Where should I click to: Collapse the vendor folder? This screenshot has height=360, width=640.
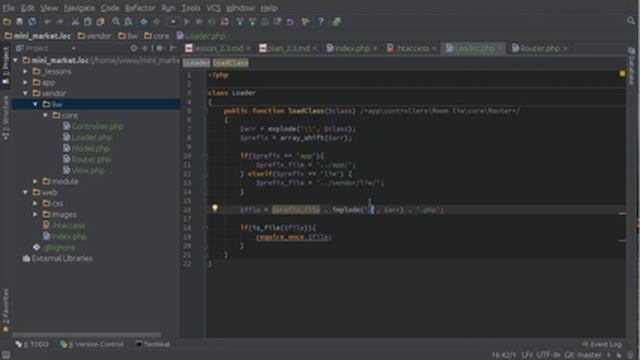25,93
